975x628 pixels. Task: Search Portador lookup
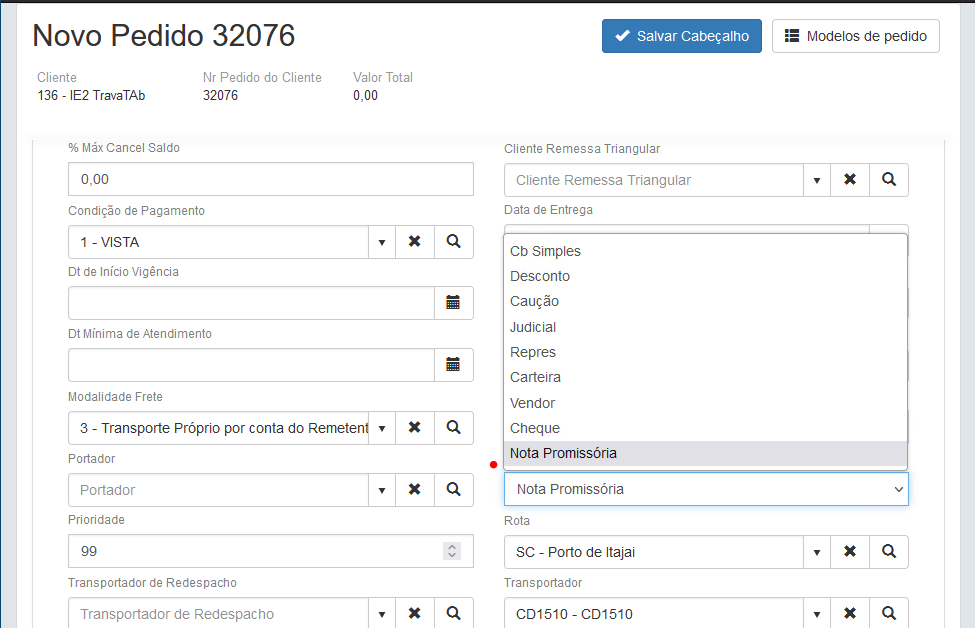coord(454,490)
